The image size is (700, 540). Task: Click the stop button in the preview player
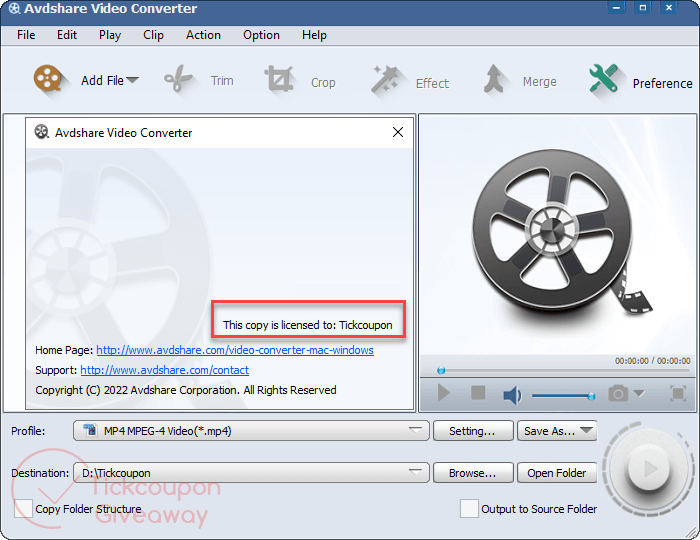pos(478,393)
